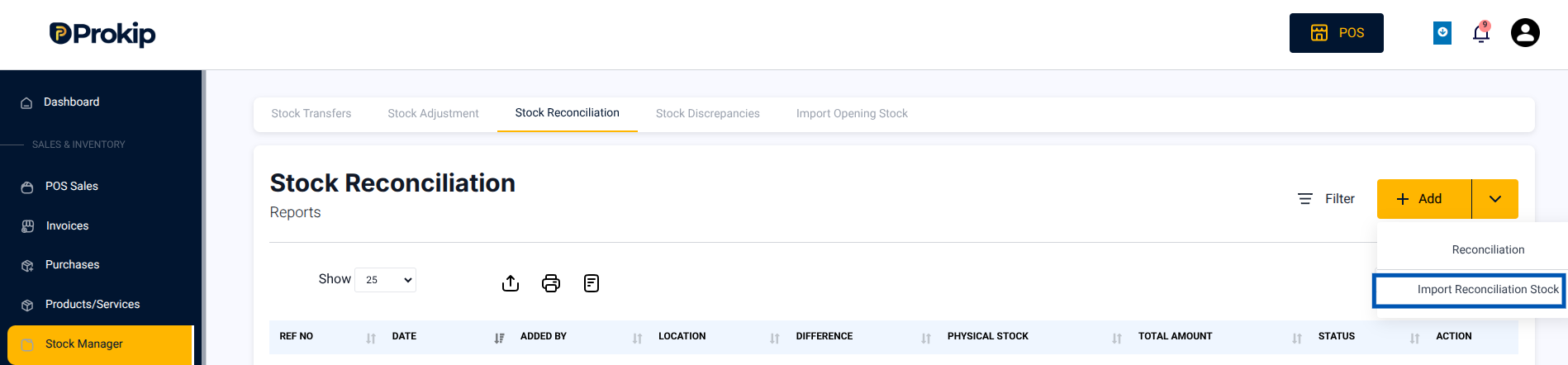Click the Prokip logo

(x=102, y=33)
